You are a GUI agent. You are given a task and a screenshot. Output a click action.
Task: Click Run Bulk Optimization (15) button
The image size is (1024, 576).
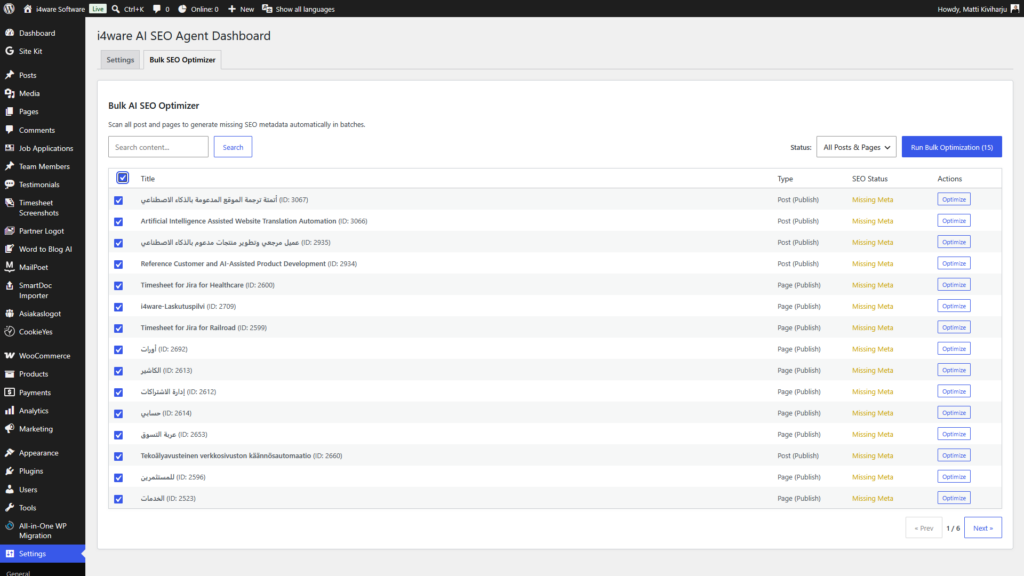(x=952, y=147)
